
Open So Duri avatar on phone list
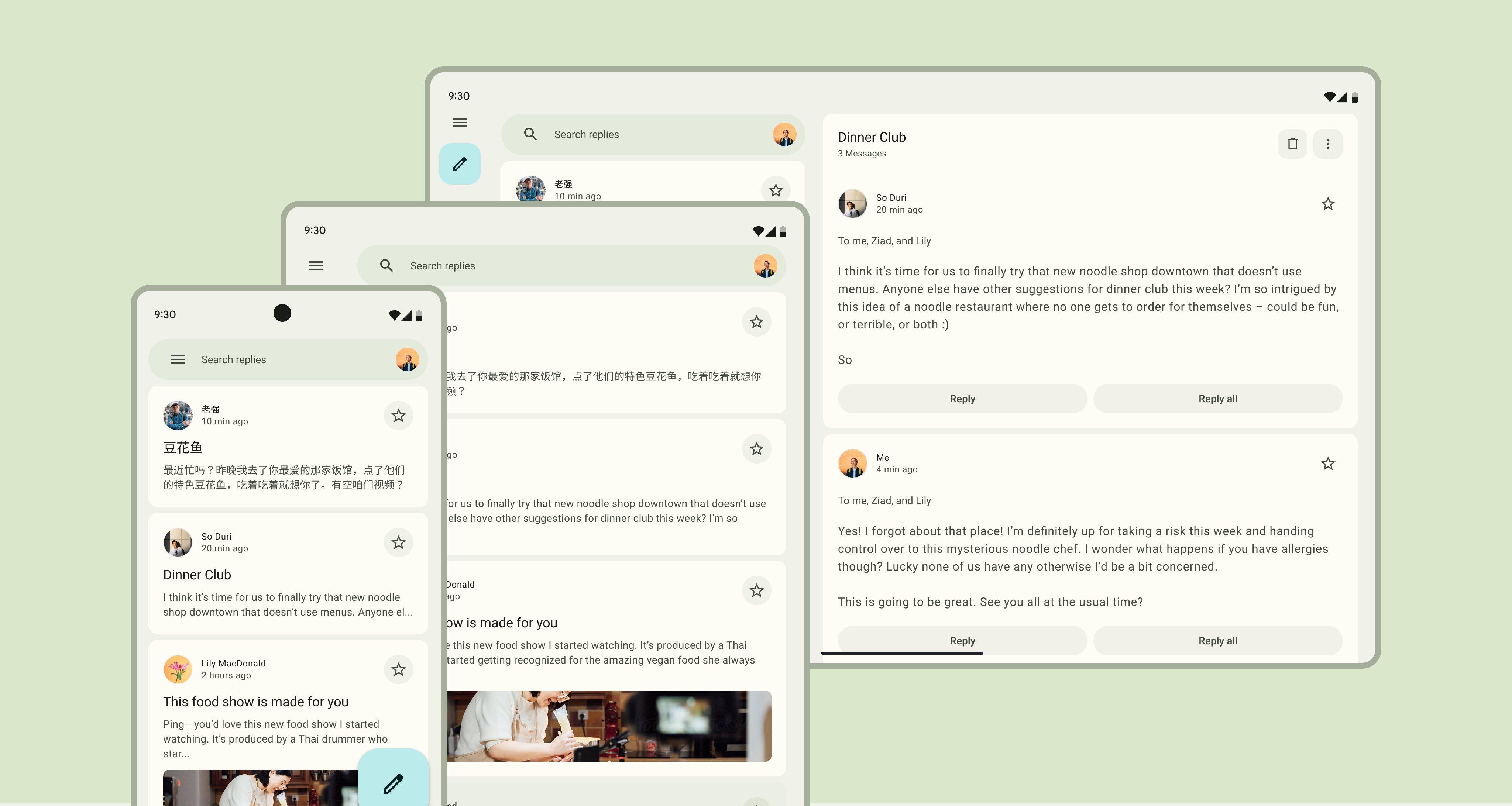click(x=178, y=542)
